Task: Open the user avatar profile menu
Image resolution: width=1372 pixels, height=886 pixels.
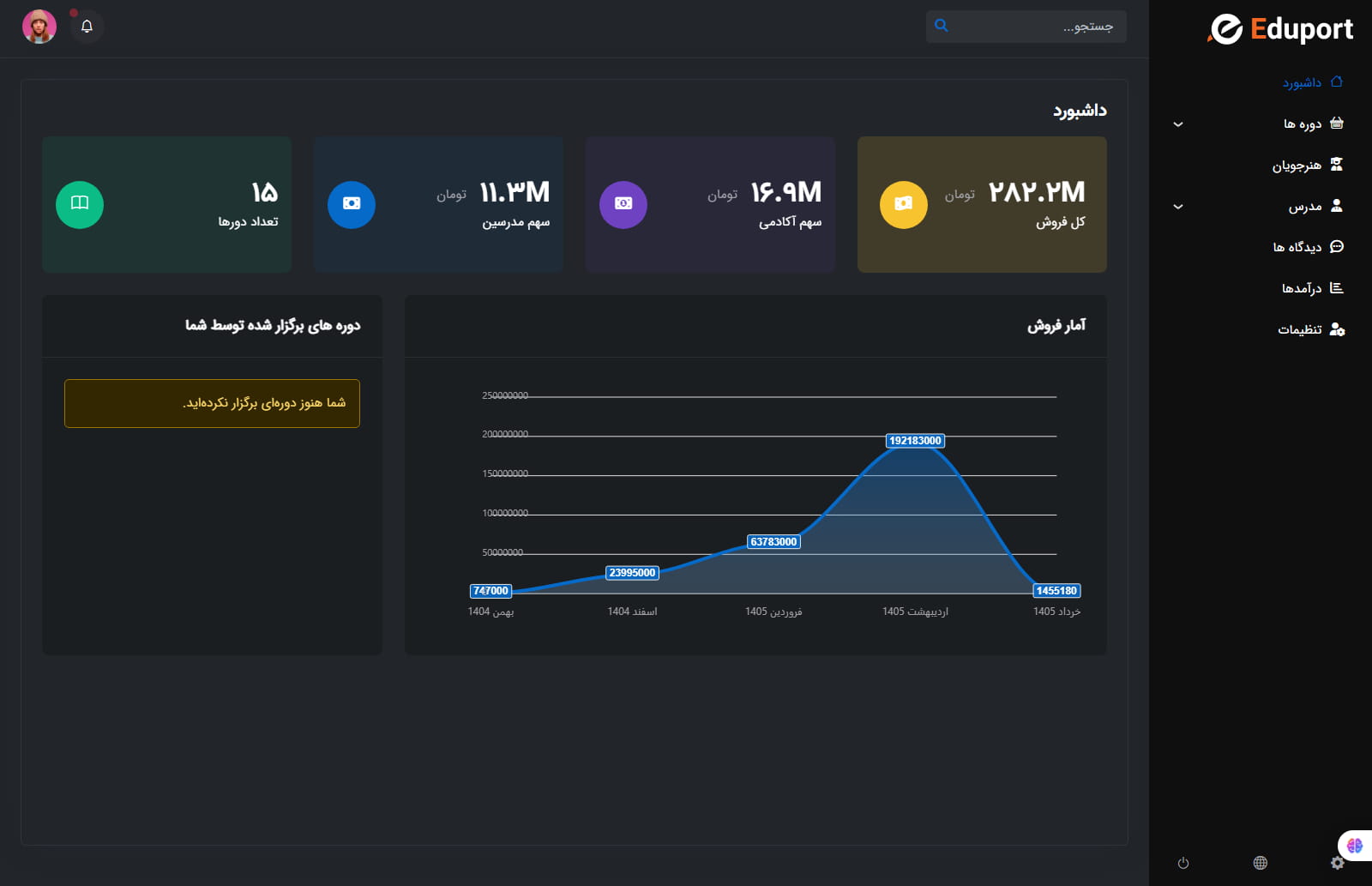Action: point(39,27)
